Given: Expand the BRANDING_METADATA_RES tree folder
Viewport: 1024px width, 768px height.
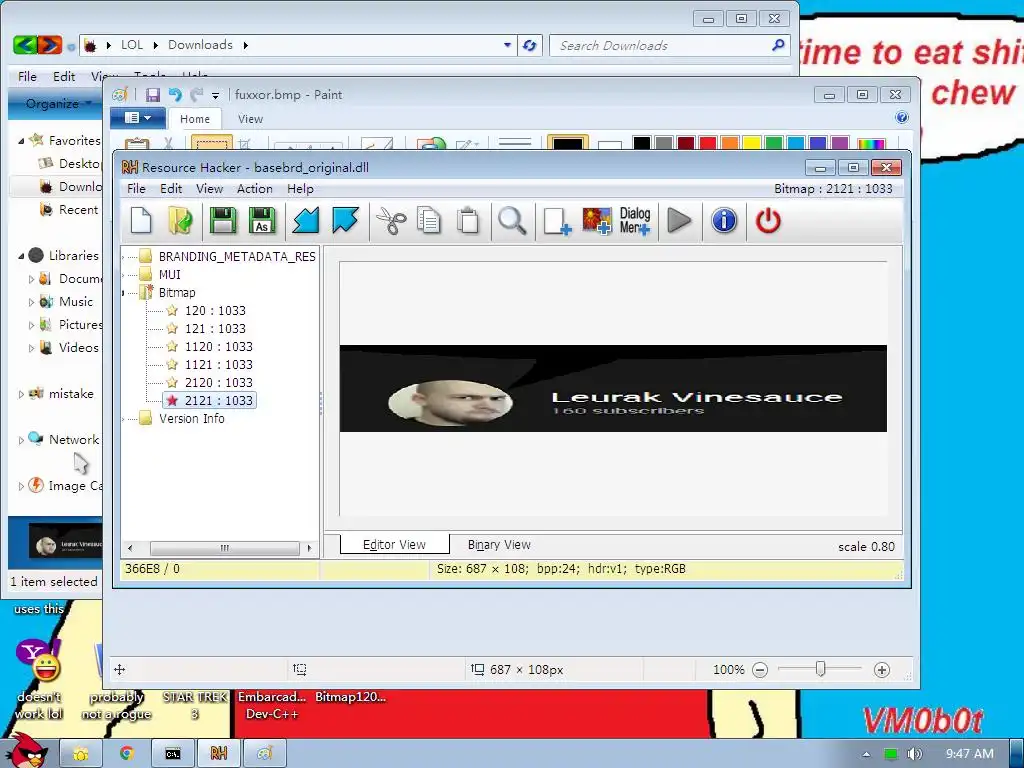Looking at the screenshot, I should [124, 257].
